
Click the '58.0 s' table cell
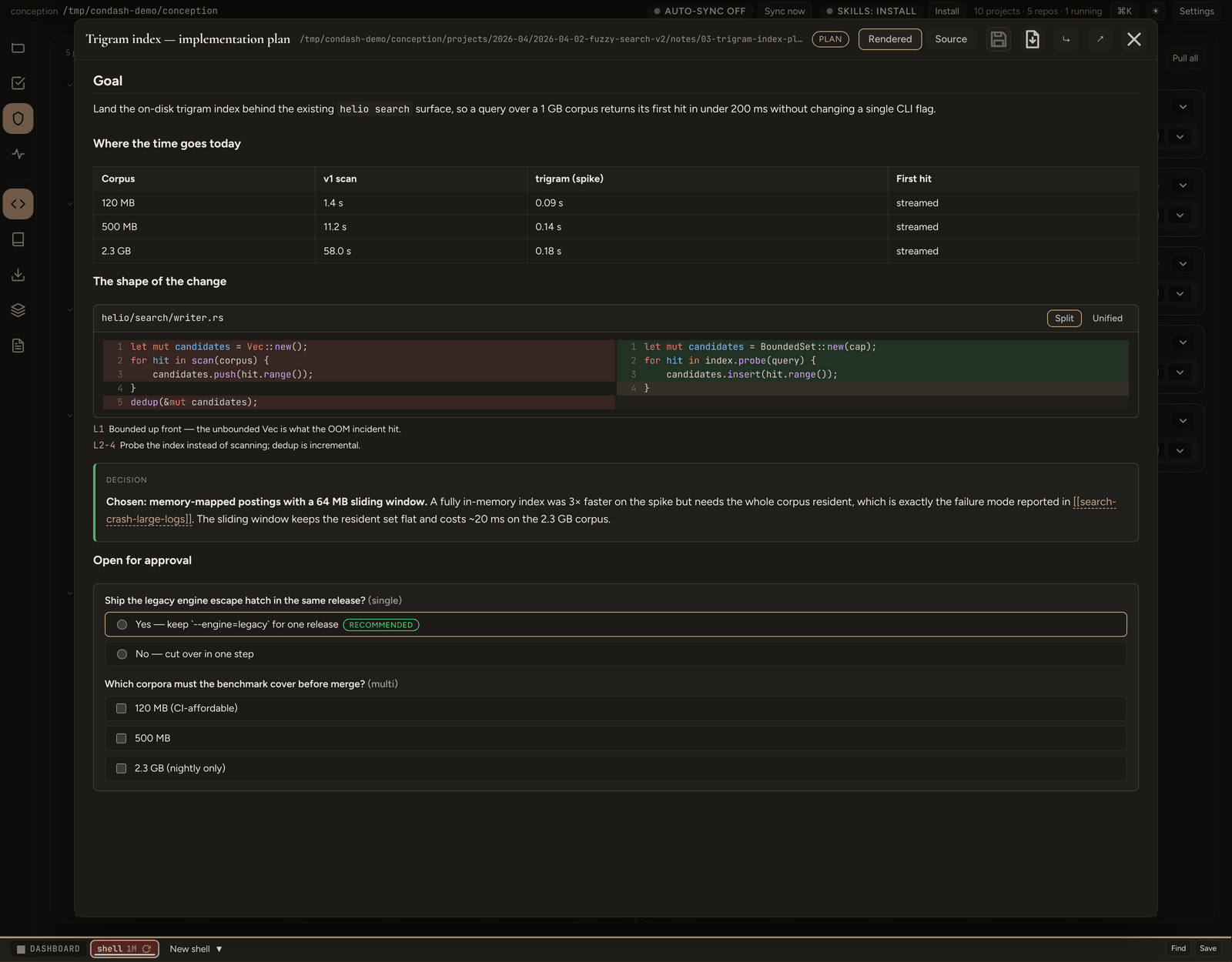coord(420,251)
